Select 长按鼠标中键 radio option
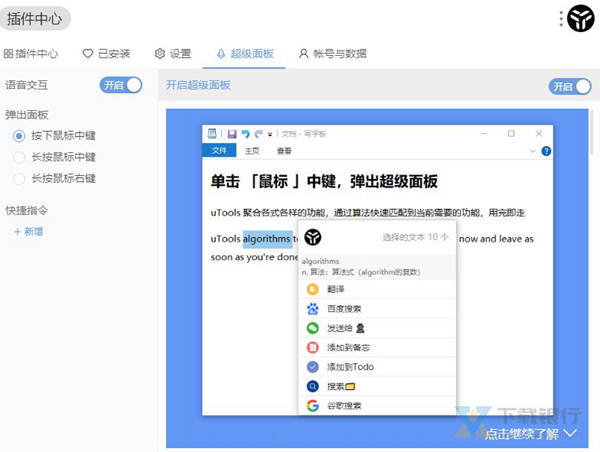This screenshot has height=452, width=600. (54, 157)
